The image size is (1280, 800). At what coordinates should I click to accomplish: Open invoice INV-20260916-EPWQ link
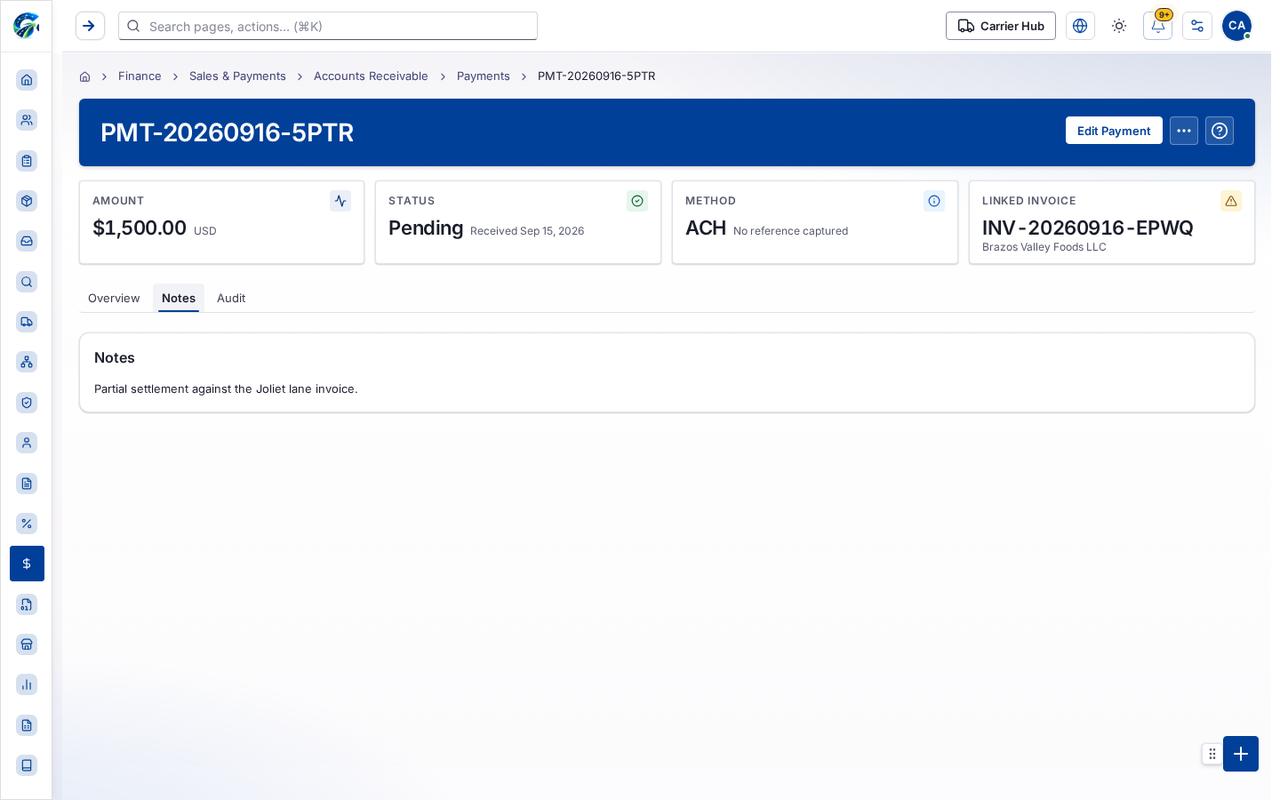coord(1088,228)
